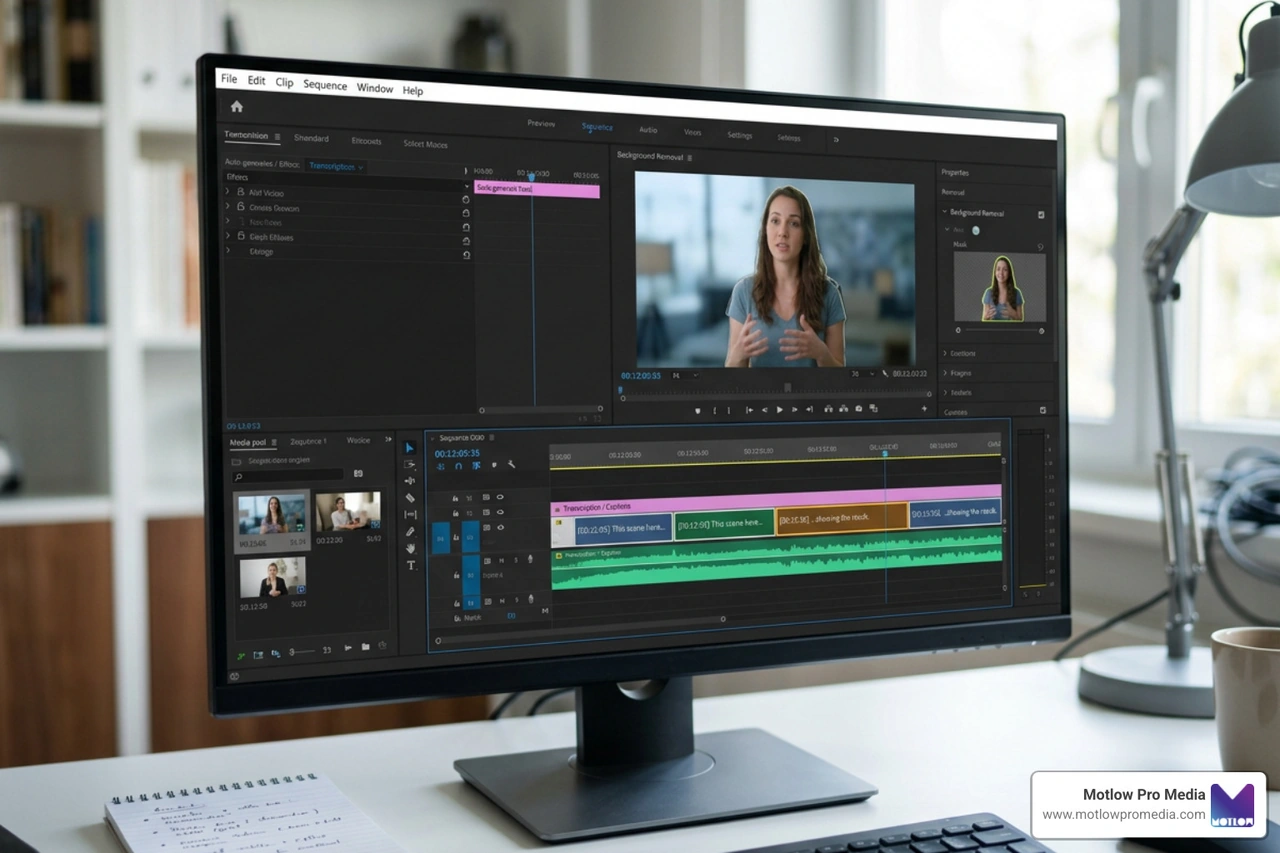Click the Lift icon in monitor controls
The height and width of the screenshot is (853, 1280).
[829, 409]
